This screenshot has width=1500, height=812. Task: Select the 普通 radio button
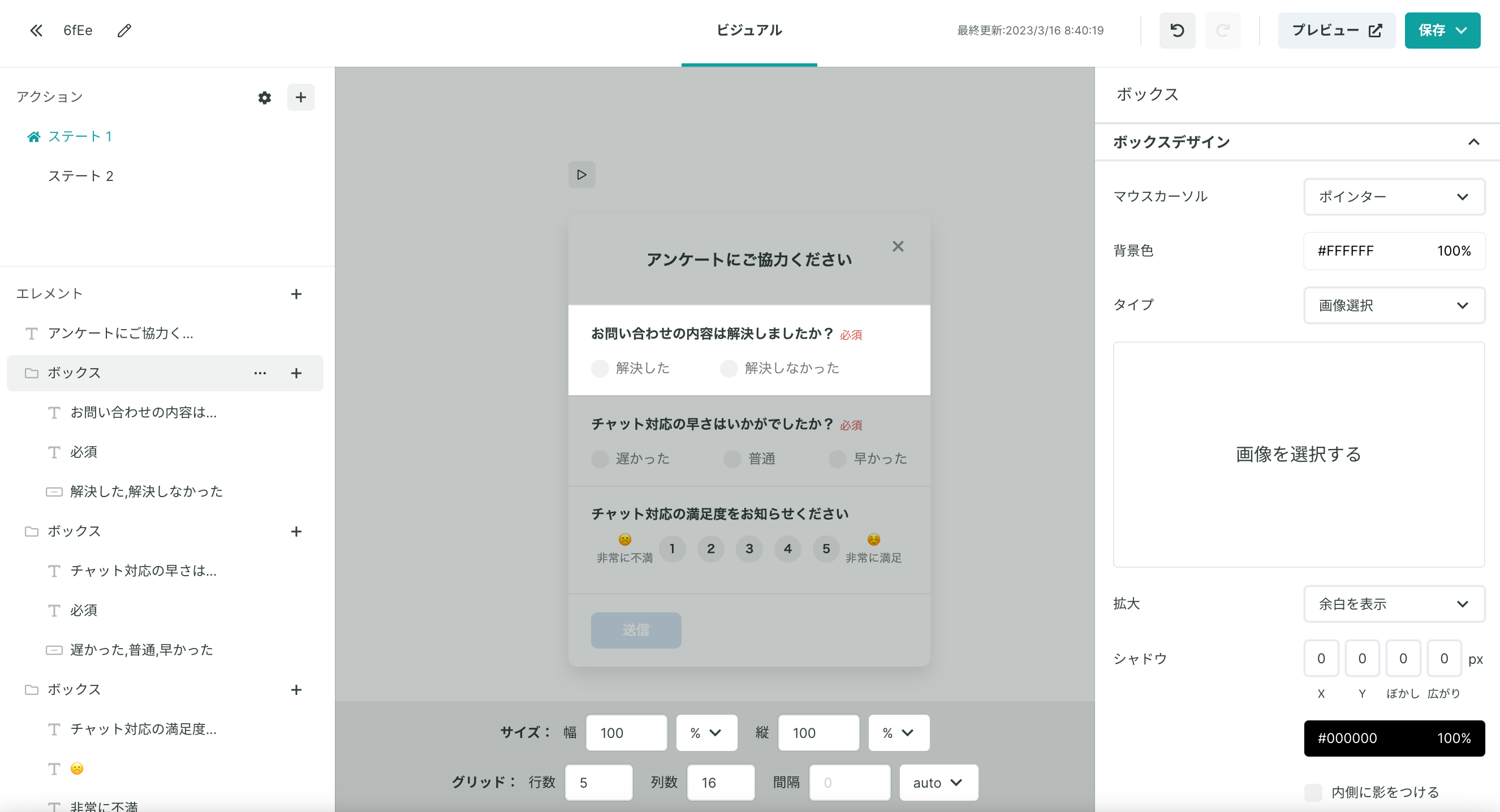point(732,459)
